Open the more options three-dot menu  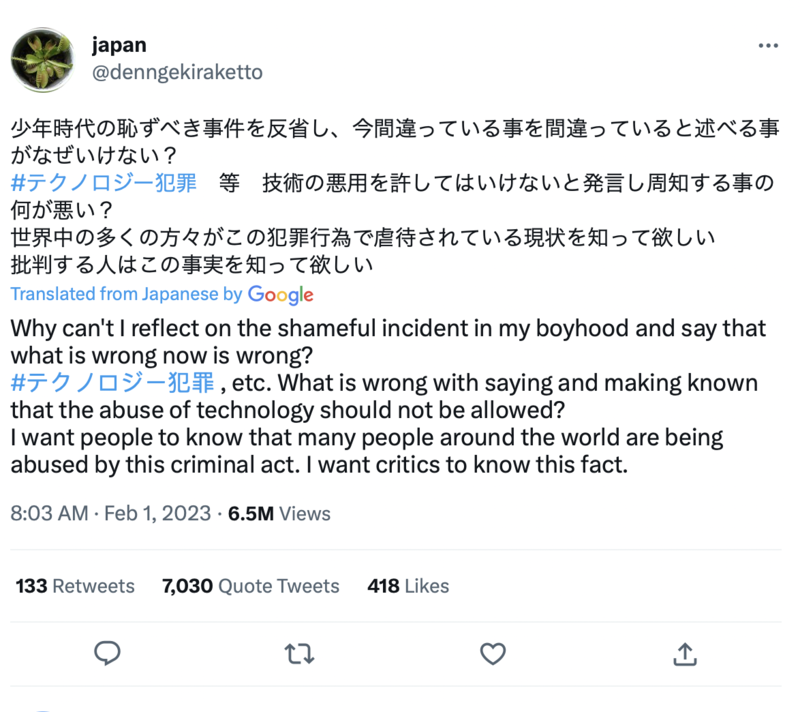(x=768, y=46)
